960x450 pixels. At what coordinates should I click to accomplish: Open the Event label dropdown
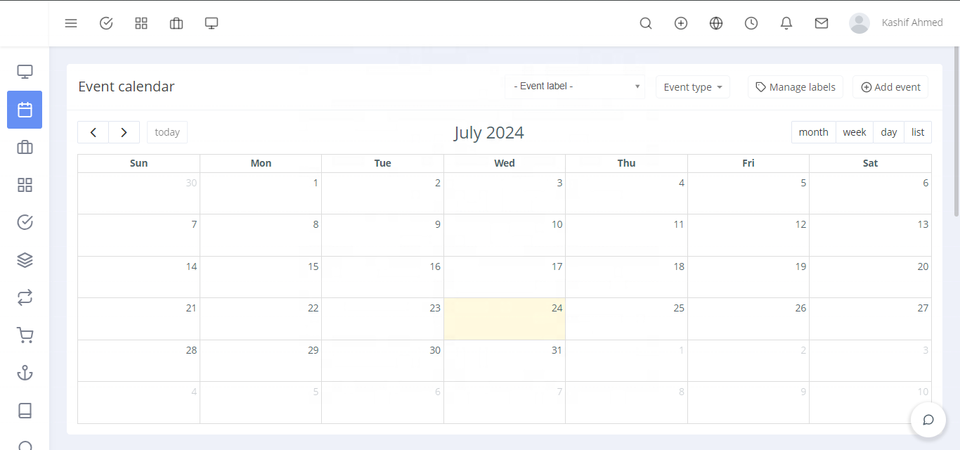(x=576, y=87)
